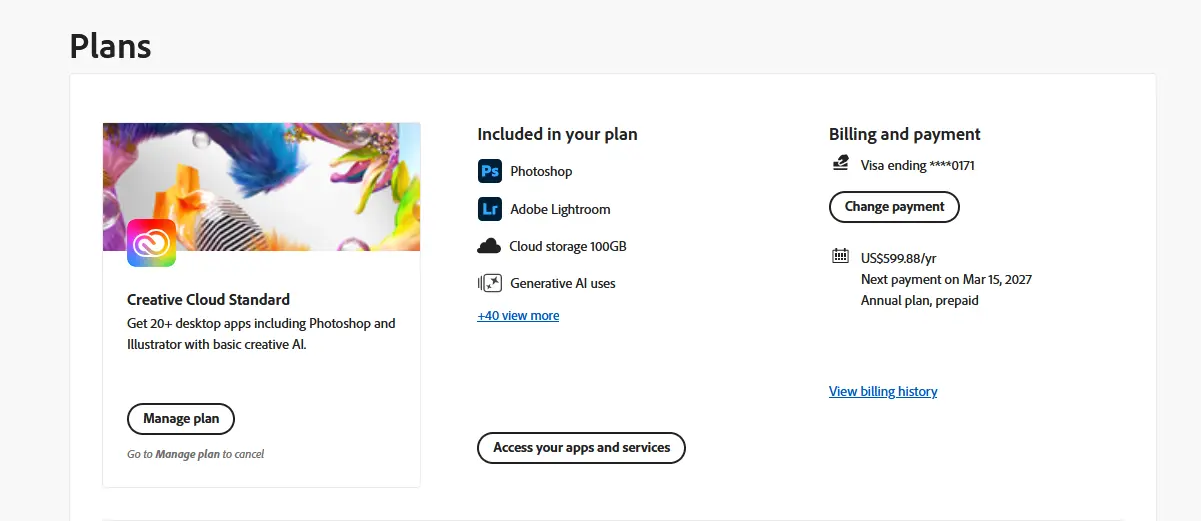Click the Cloud storage 100GB text
1201x521 pixels.
(x=568, y=246)
